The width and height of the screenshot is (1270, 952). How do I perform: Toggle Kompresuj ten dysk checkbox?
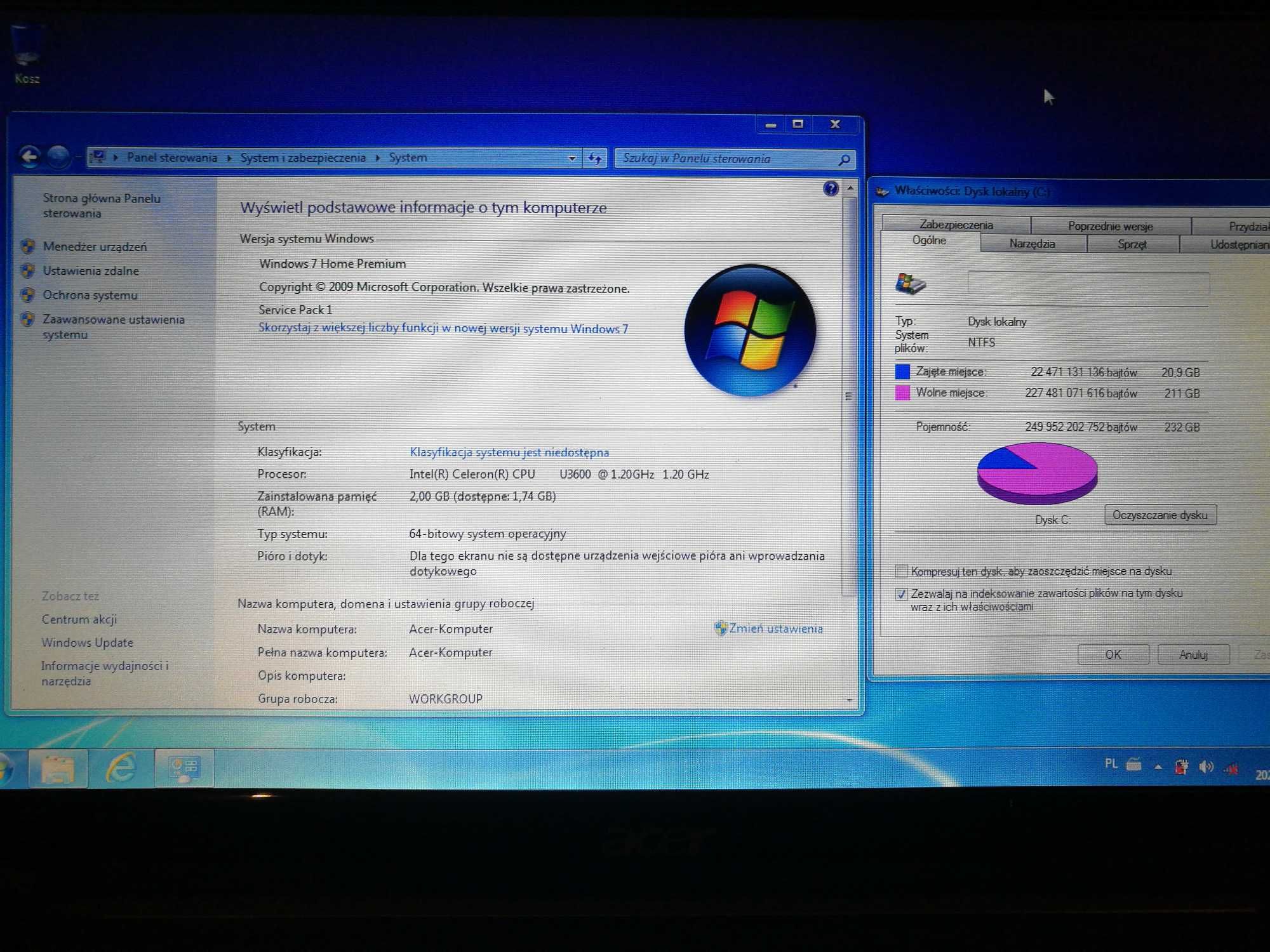pyautogui.click(x=901, y=571)
